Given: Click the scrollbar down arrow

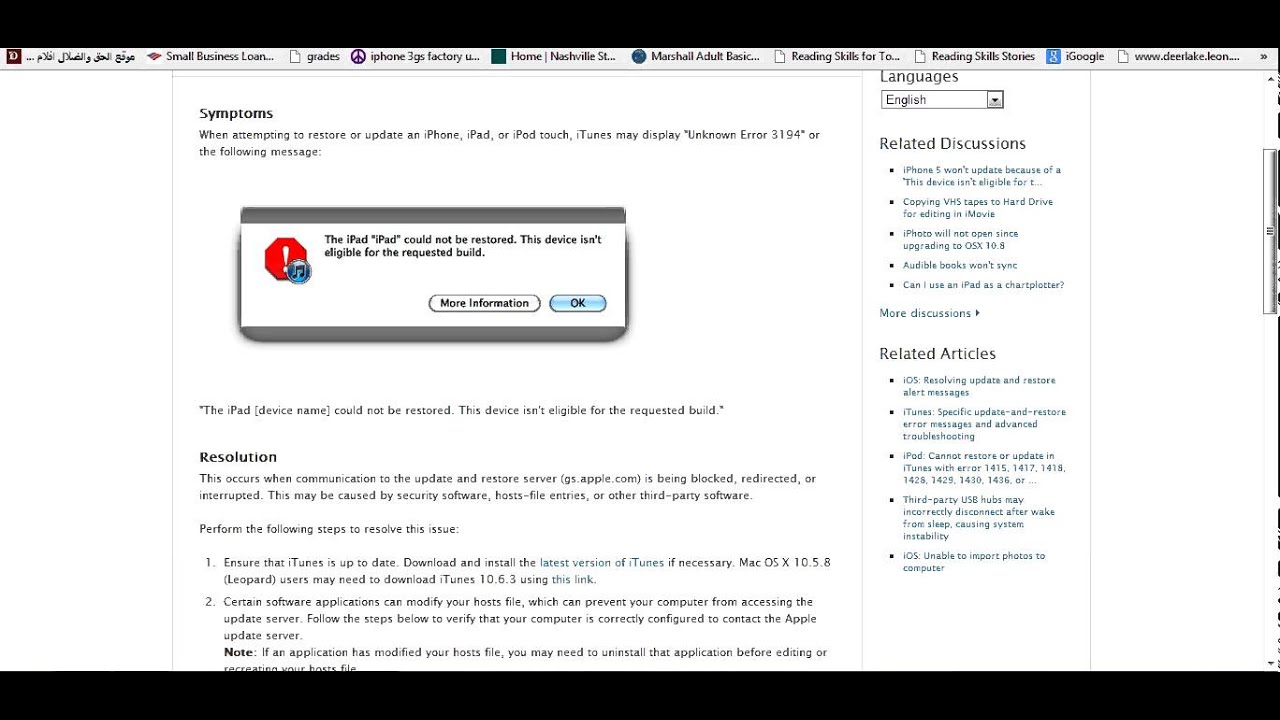Looking at the screenshot, I should 1271,663.
